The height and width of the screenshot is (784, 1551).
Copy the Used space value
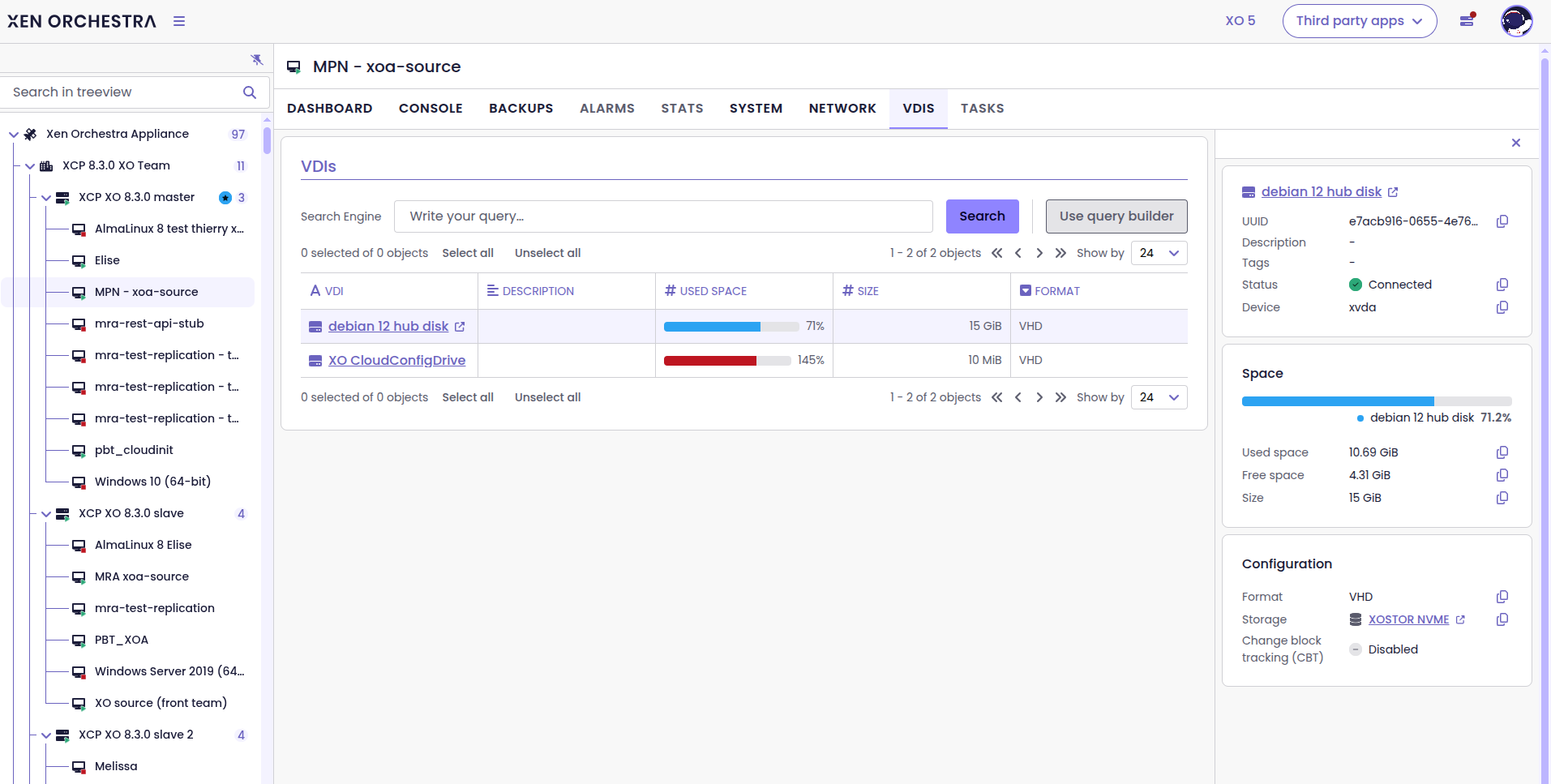click(1502, 452)
